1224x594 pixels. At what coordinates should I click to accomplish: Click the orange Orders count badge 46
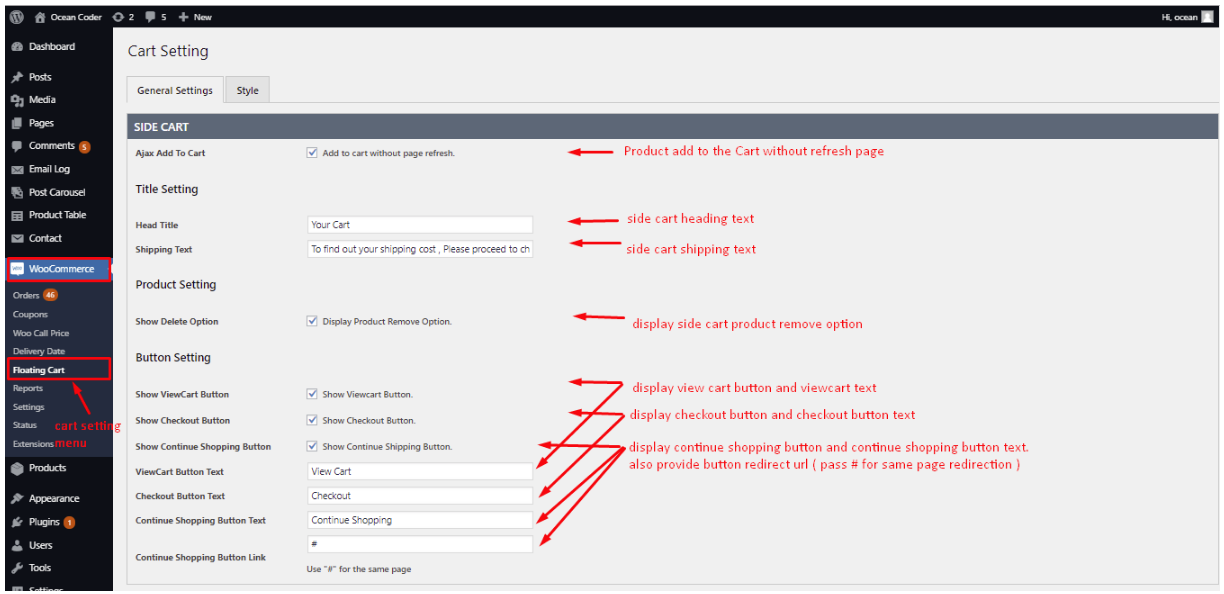pyautogui.click(x=50, y=296)
